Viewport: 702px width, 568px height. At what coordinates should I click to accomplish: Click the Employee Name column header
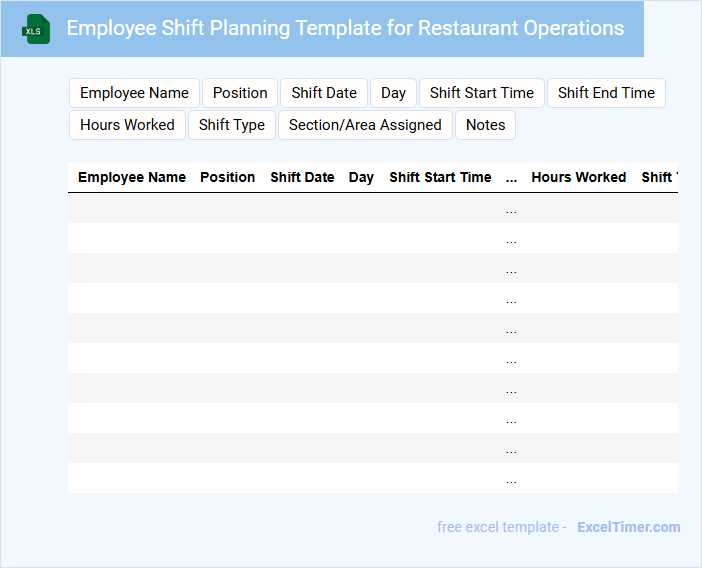point(132,177)
